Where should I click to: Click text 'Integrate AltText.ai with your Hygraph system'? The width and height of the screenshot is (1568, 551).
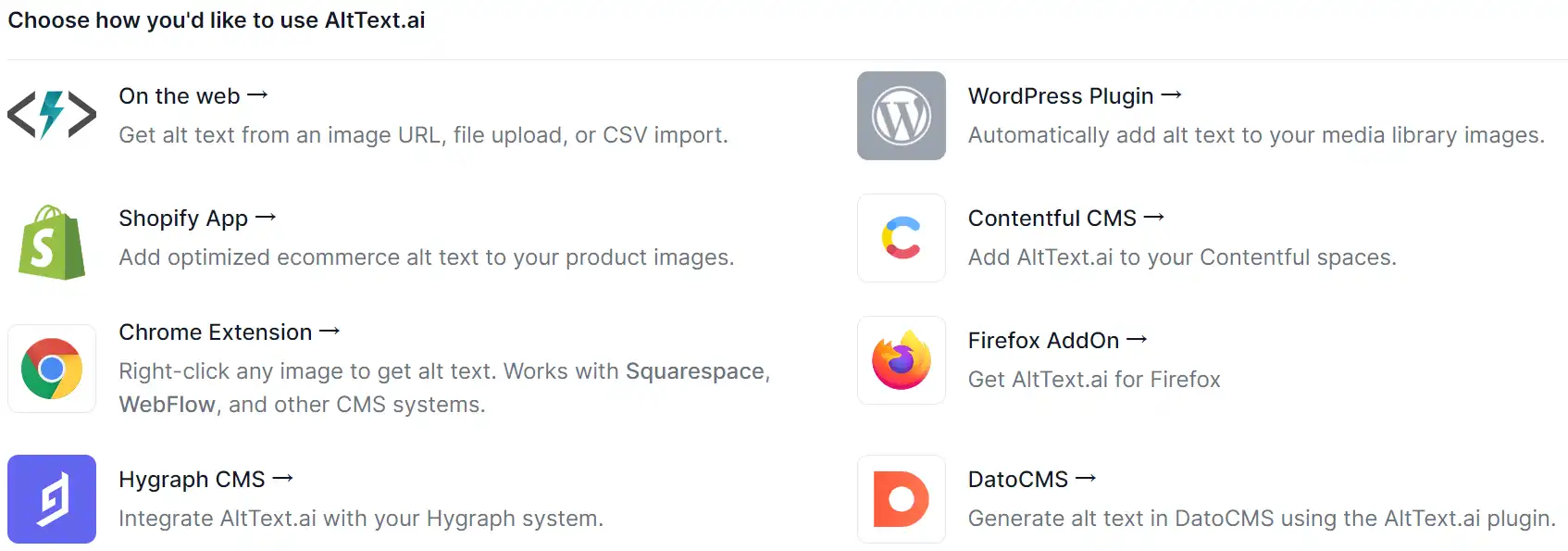click(x=361, y=519)
